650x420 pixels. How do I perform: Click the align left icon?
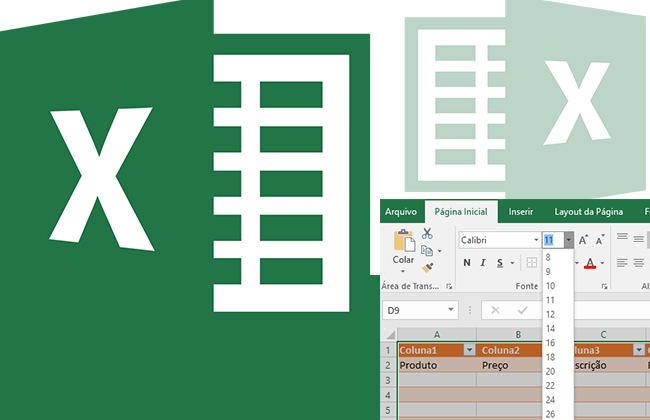point(622,262)
